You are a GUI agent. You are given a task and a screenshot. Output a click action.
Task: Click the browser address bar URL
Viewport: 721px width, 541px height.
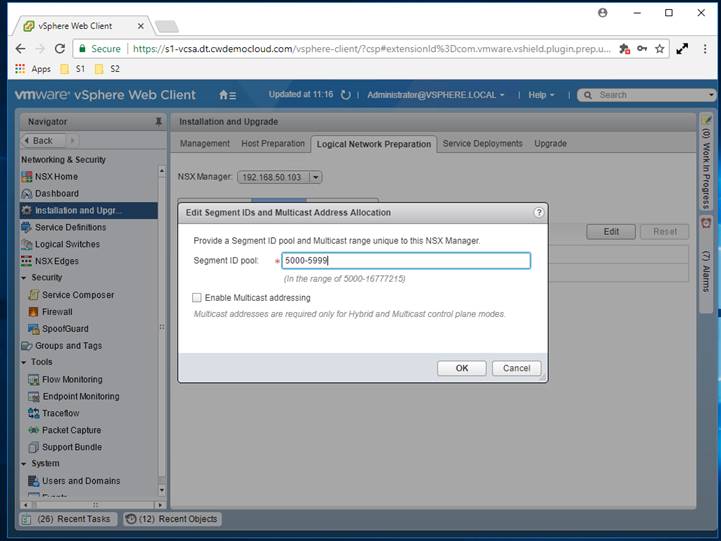[x=372, y=49]
